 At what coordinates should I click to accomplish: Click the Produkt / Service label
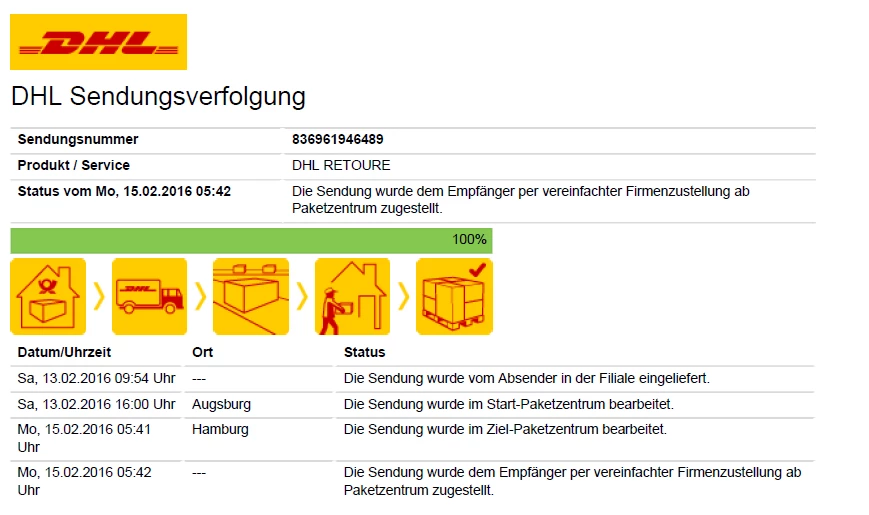[74, 165]
